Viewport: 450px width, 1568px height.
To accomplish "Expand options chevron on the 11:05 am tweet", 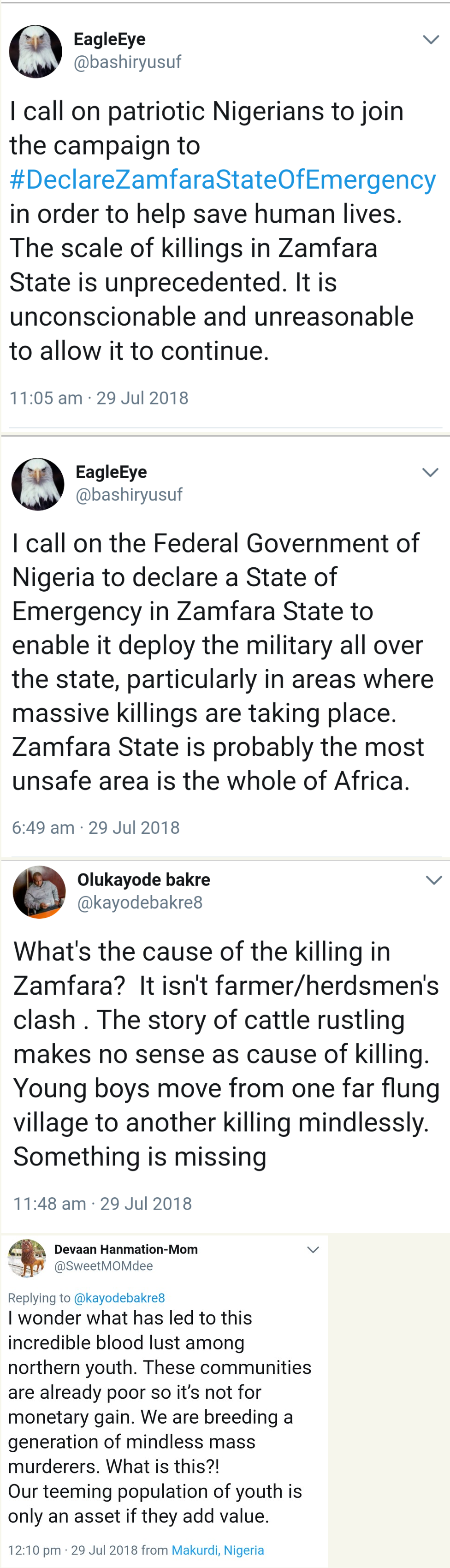I will [431, 40].
